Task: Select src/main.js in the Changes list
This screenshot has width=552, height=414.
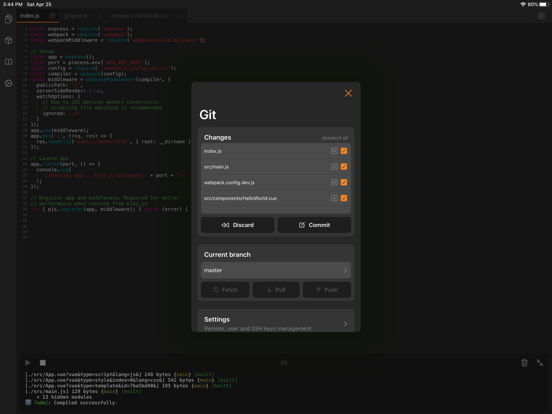Action: [x=276, y=167]
